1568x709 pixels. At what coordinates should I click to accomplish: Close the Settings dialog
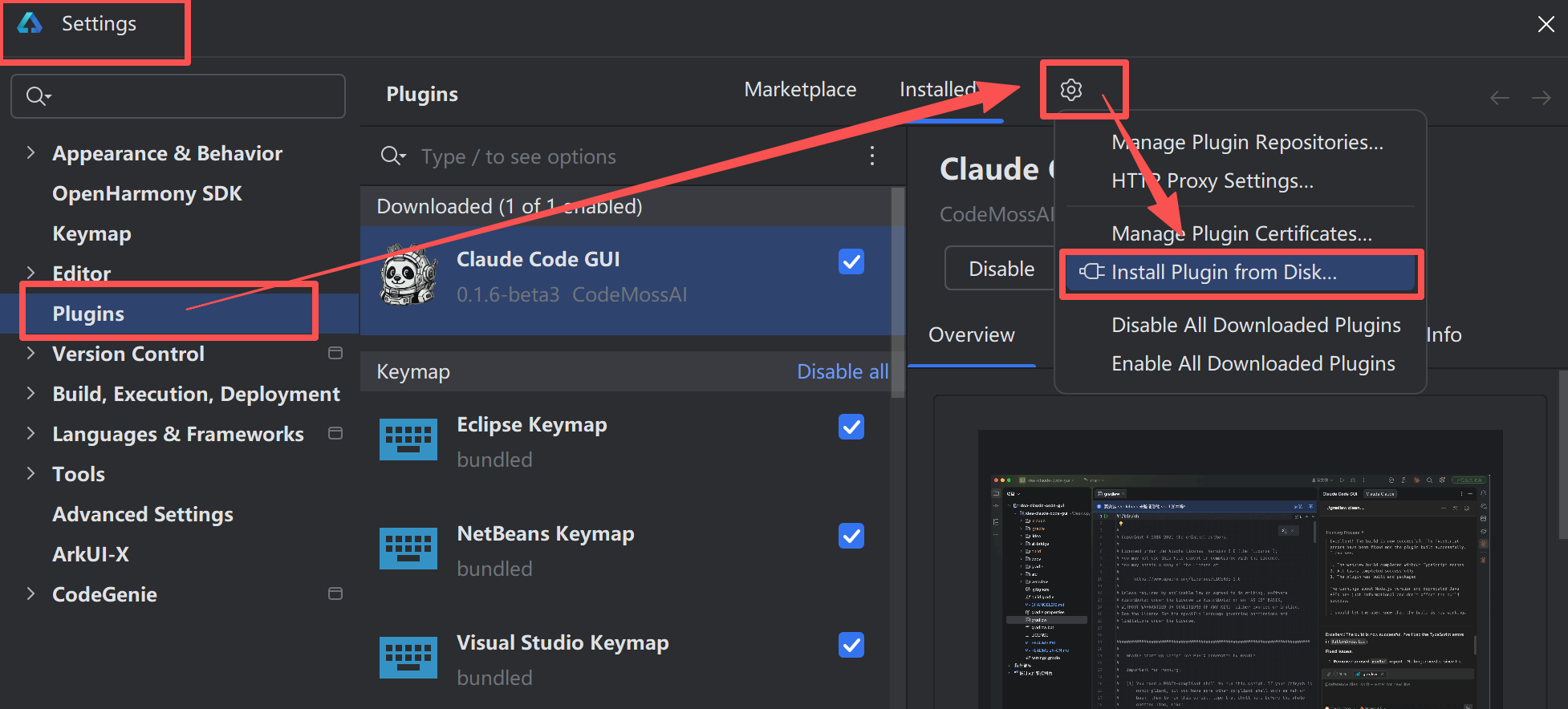[x=1546, y=24]
